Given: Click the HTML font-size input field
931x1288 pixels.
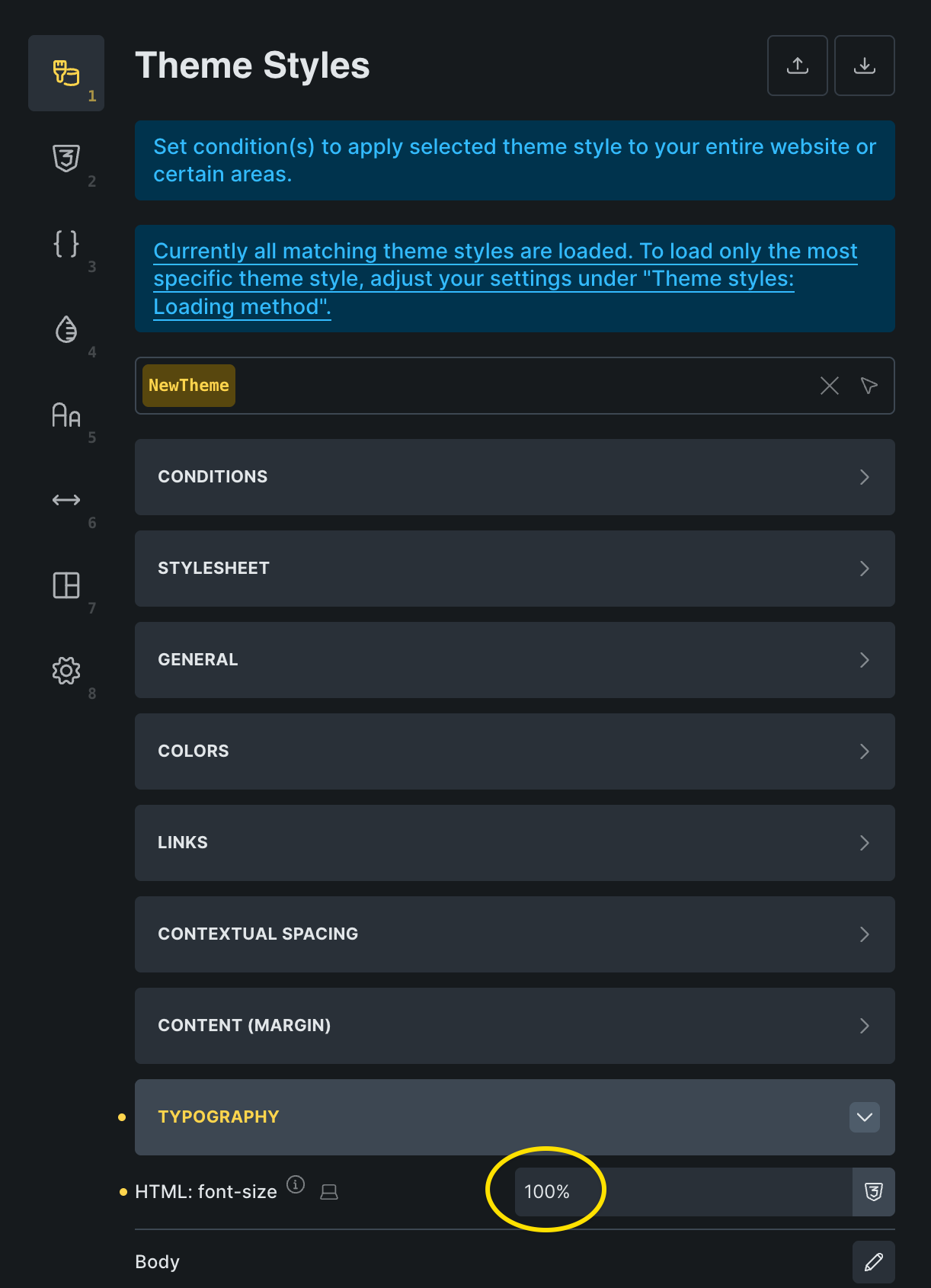Looking at the screenshot, I should point(683,1192).
